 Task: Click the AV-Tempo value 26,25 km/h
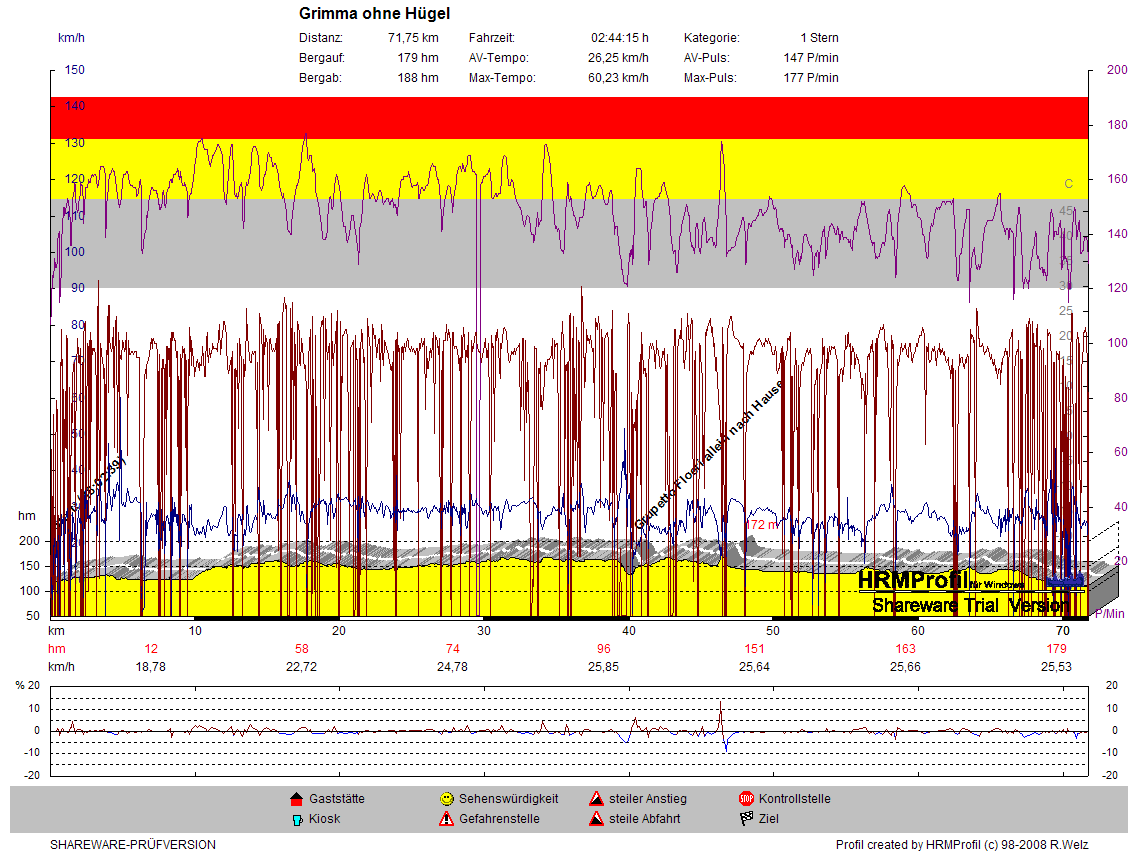coord(617,58)
